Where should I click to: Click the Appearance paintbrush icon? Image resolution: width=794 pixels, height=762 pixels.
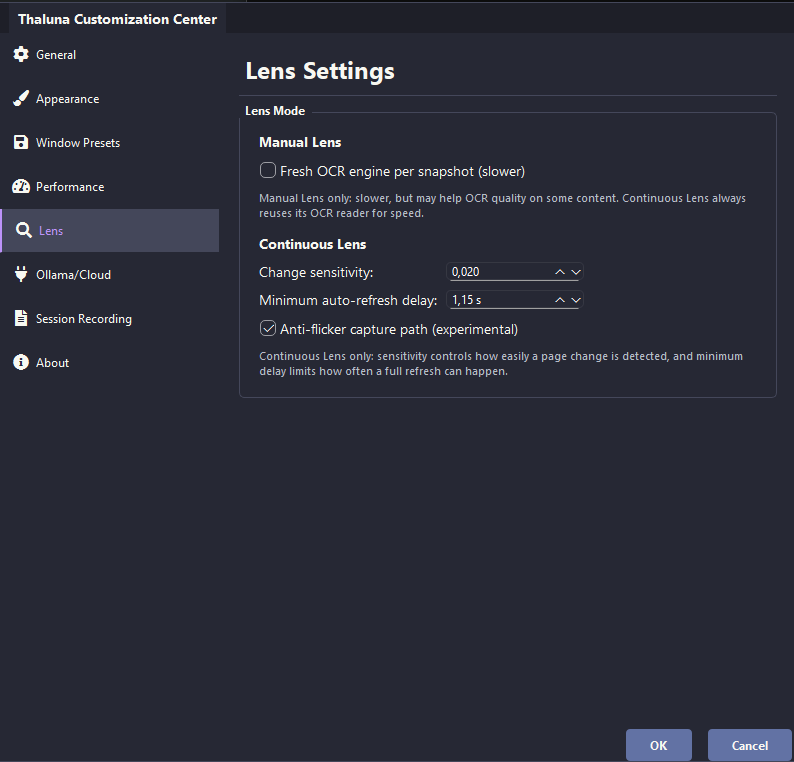[21, 98]
